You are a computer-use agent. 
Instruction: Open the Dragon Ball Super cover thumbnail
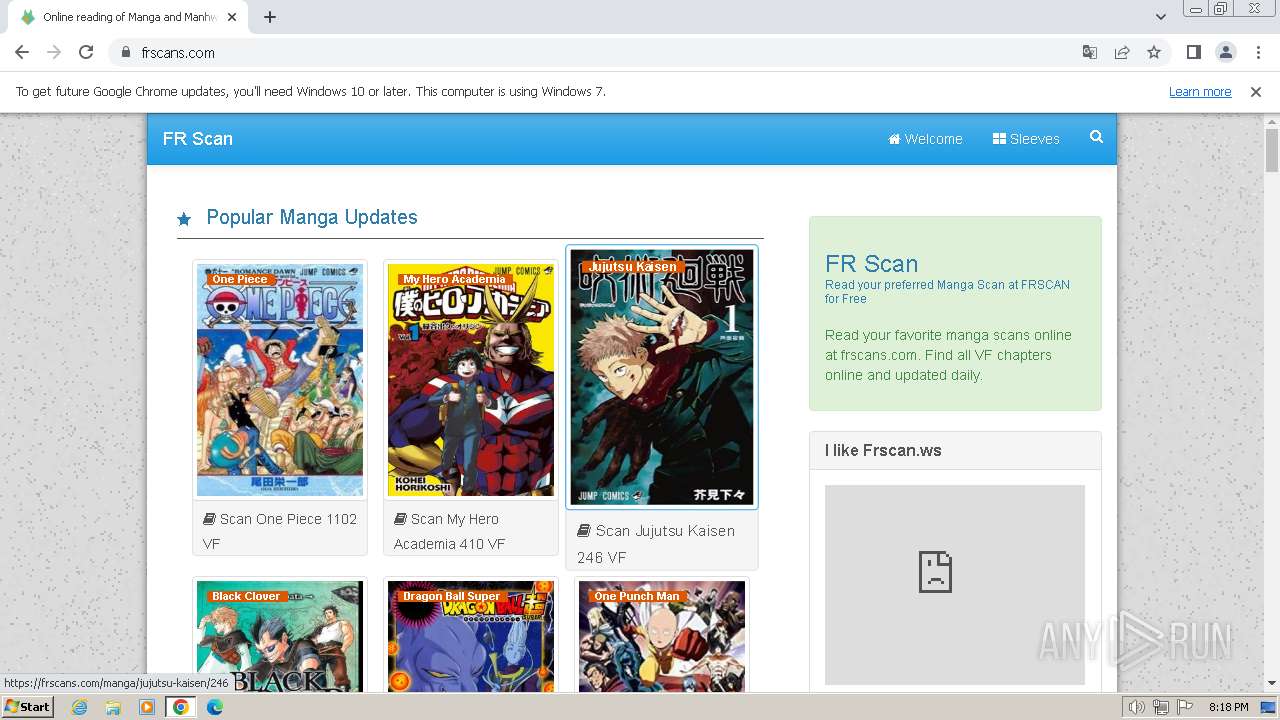[471, 637]
